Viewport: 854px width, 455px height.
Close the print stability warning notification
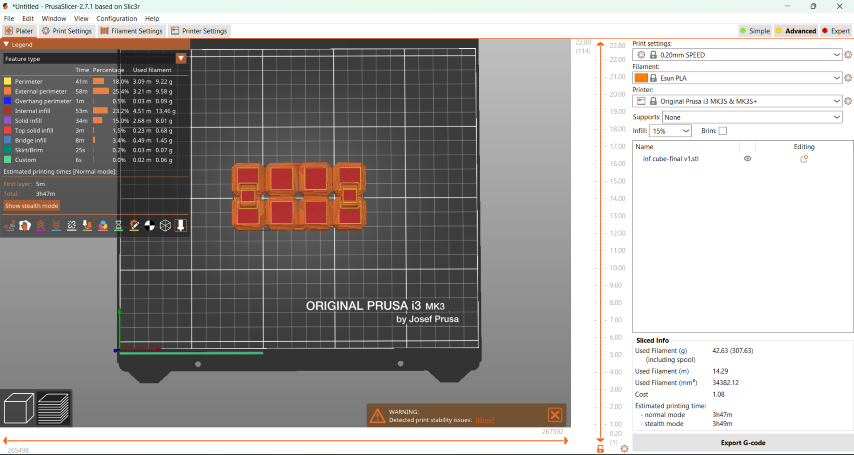click(555, 415)
